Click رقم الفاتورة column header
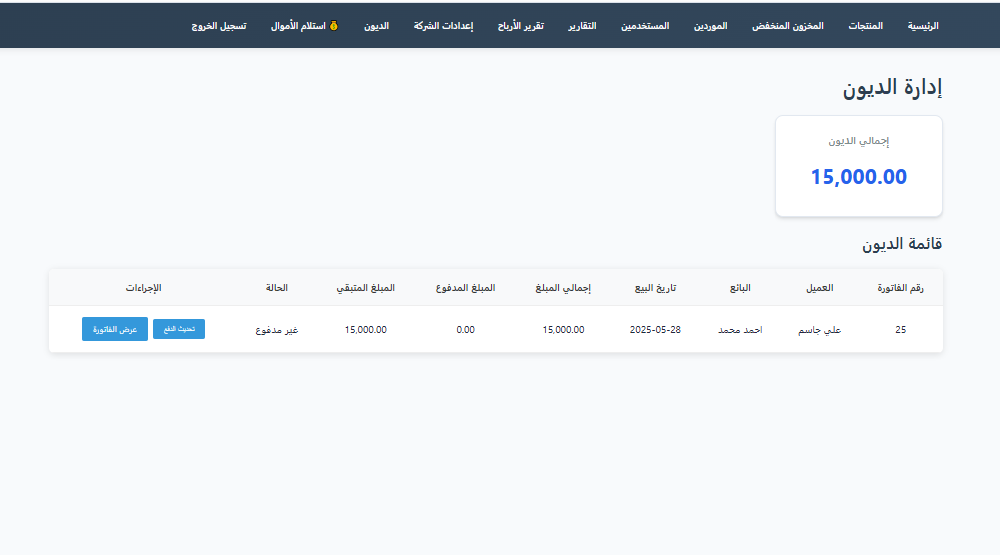Viewport: 1000px width, 555px height. pos(900,288)
